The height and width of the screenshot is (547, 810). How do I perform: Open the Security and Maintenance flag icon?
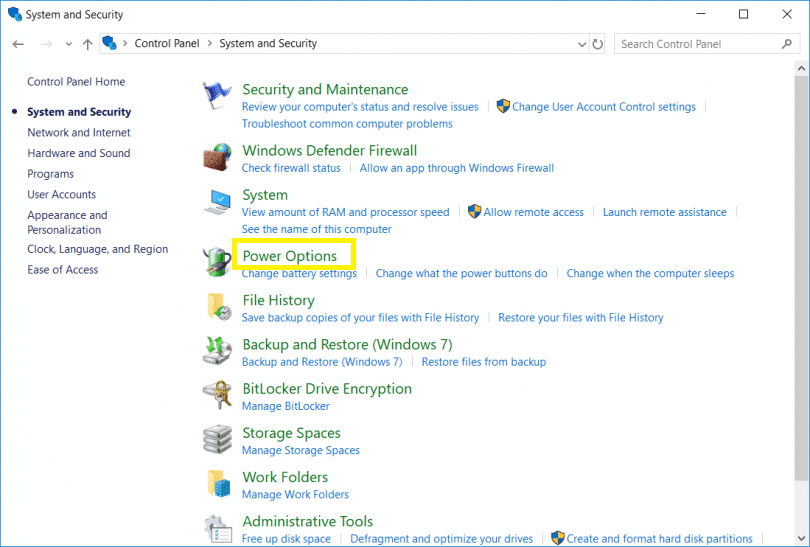point(216,96)
